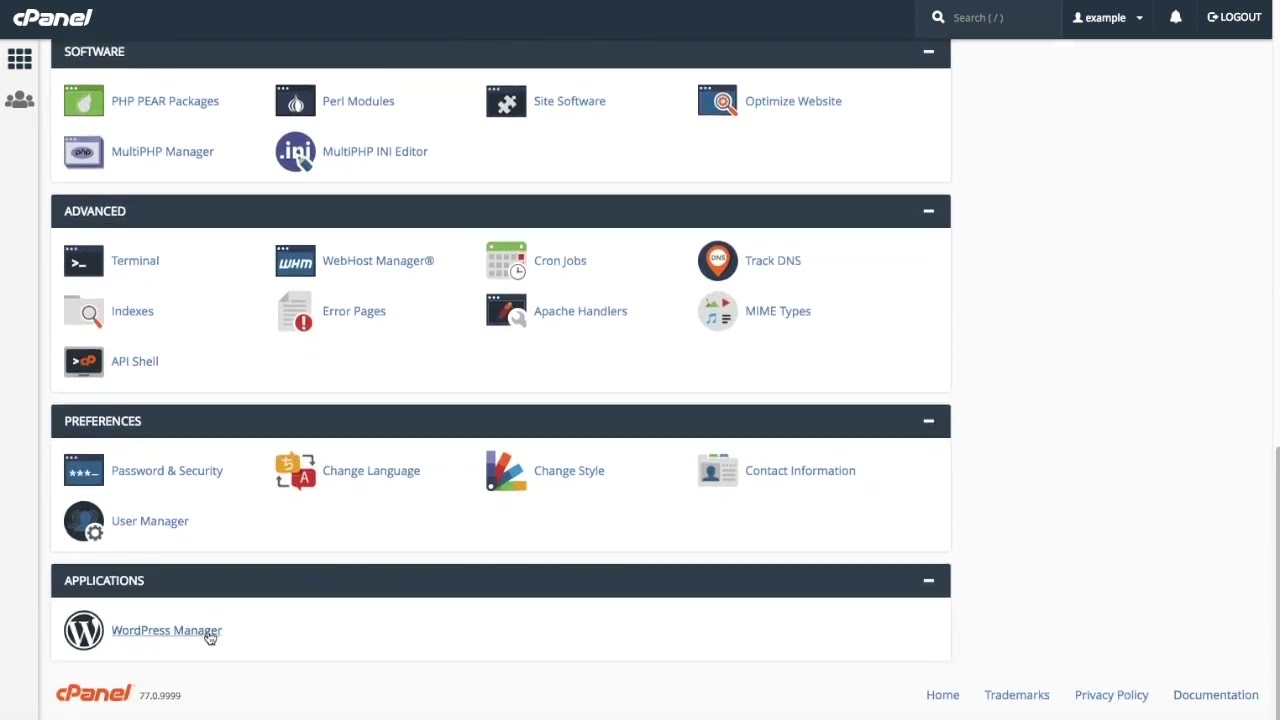1280x720 pixels.
Task: Click the sidebar users icon
Action: tap(20, 100)
